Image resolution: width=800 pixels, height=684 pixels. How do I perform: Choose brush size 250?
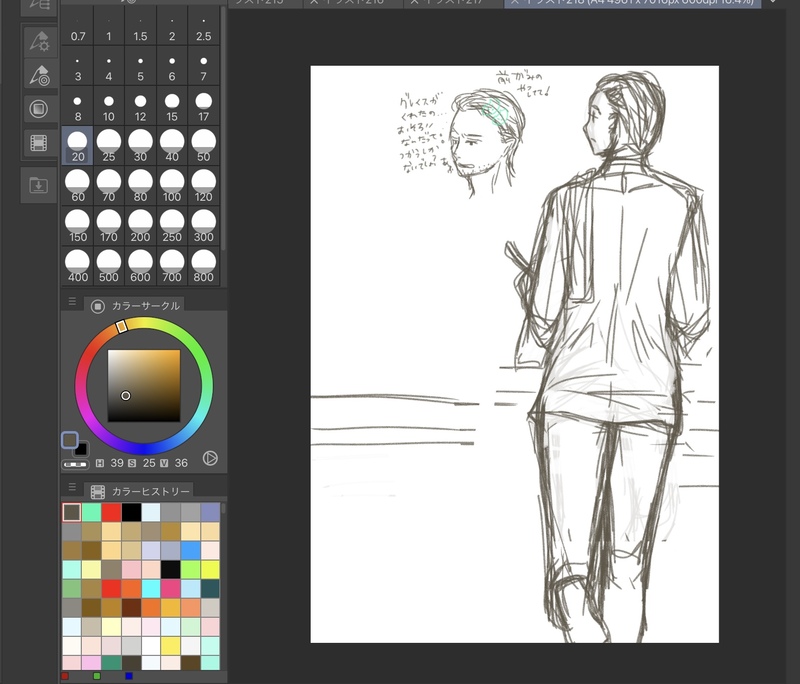point(172,226)
